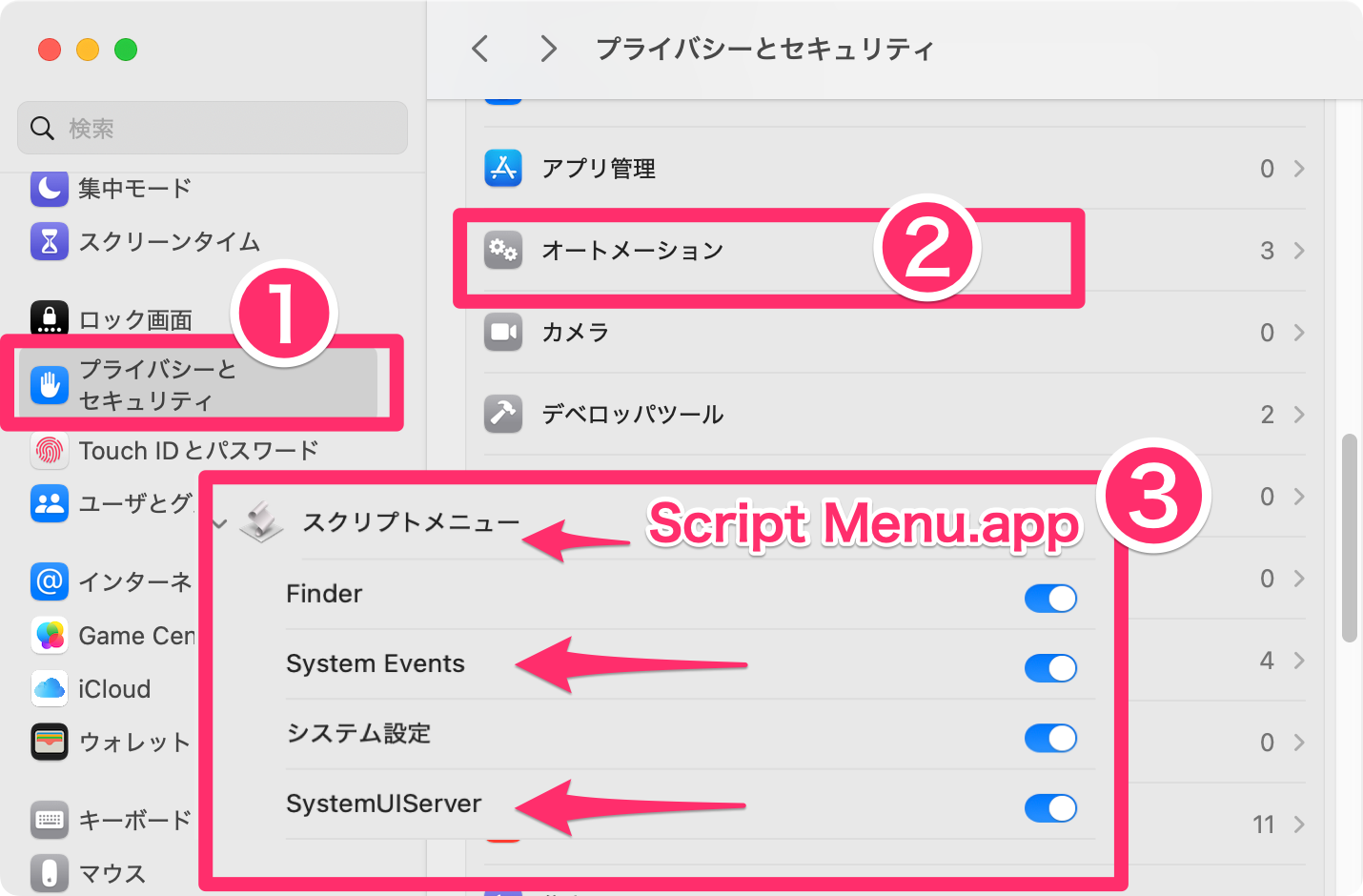This screenshot has height=896, width=1363.
Task: Go forward with the right arrow button
Action: [x=548, y=49]
